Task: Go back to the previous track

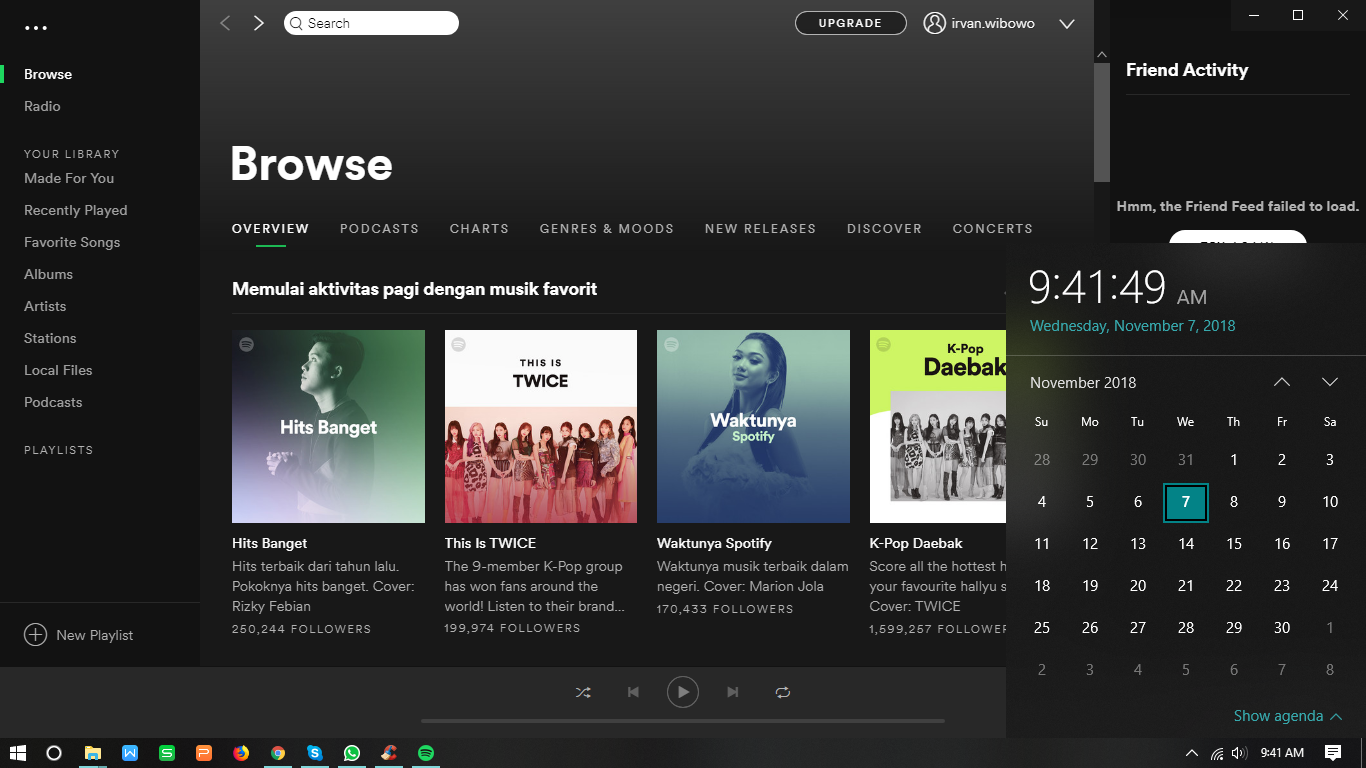Action: (633, 692)
